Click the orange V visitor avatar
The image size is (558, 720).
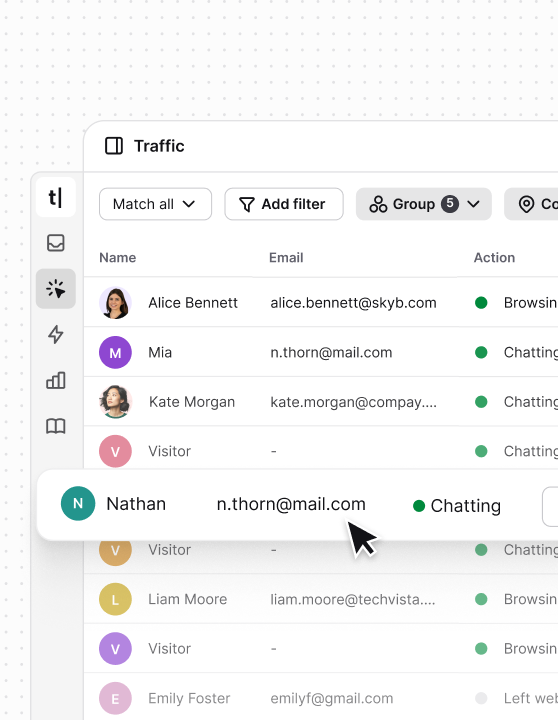pyautogui.click(x=115, y=550)
